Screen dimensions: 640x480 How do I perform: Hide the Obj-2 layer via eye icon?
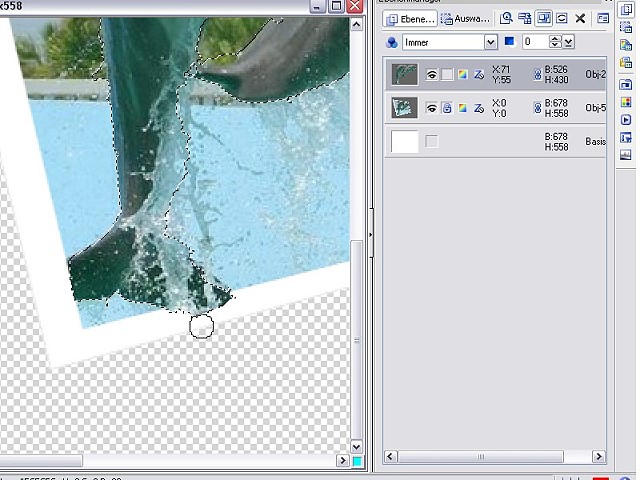(431, 75)
